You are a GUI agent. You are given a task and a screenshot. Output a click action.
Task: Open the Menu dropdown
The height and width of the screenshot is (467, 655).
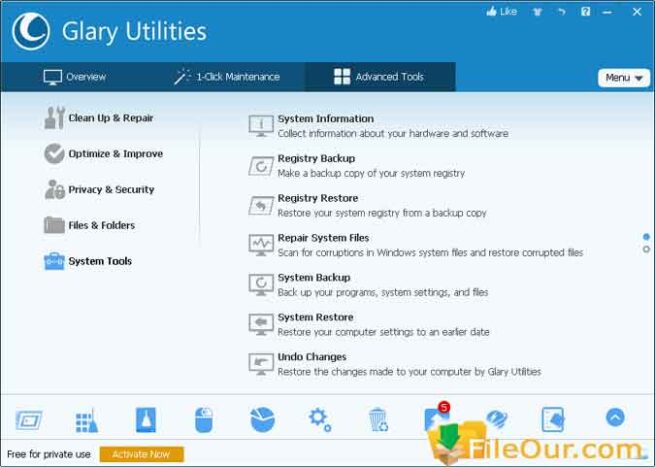point(624,78)
